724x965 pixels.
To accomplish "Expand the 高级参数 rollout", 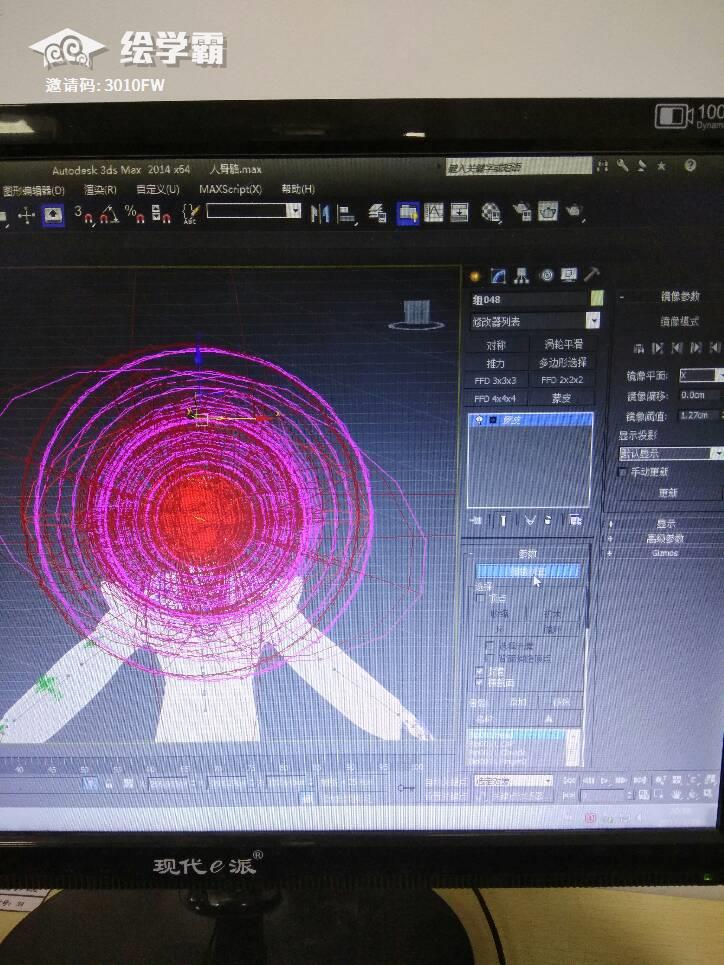I will (665, 539).
